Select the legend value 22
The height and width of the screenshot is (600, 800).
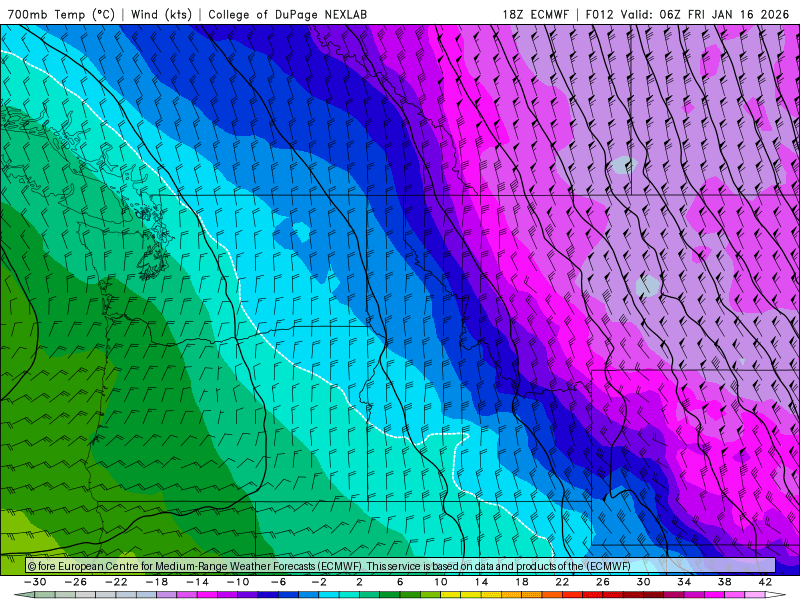point(562,582)
